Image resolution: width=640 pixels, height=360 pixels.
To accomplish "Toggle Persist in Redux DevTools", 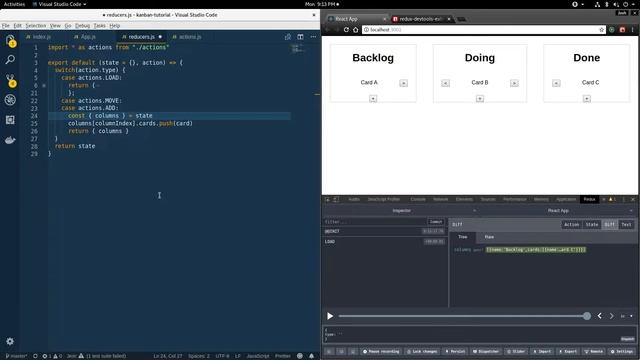I will (455, 351).
